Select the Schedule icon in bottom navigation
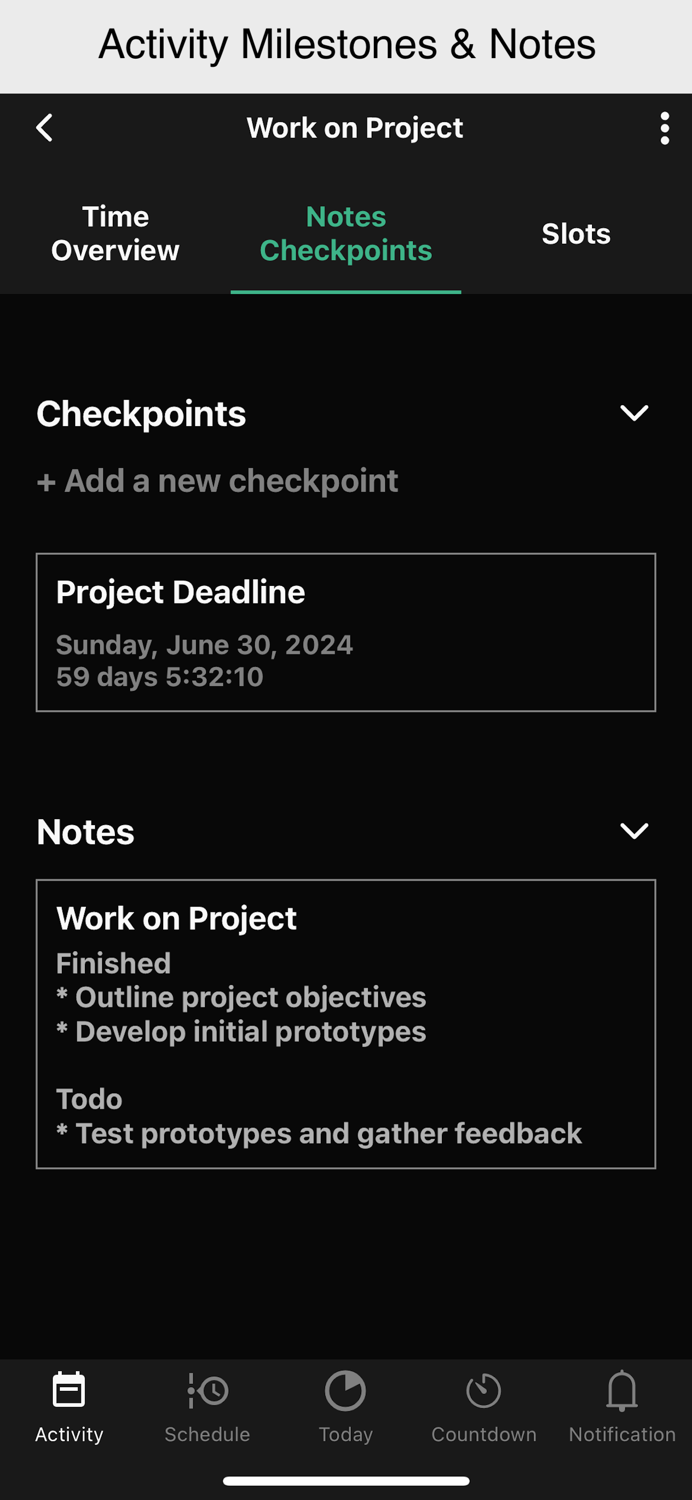Image resolution: width=692 pixels, height=1500 pixels. pyautogui.click(x=206, y=1390)
